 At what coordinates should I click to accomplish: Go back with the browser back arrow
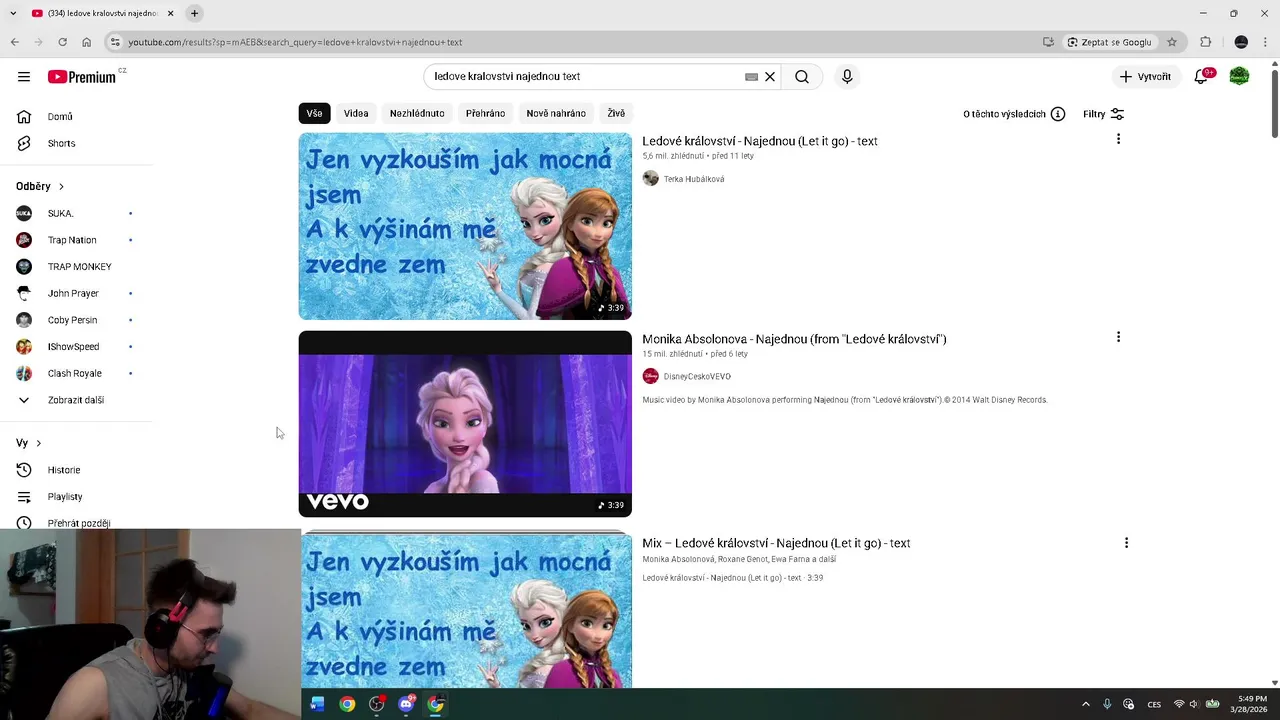[14, 42]
